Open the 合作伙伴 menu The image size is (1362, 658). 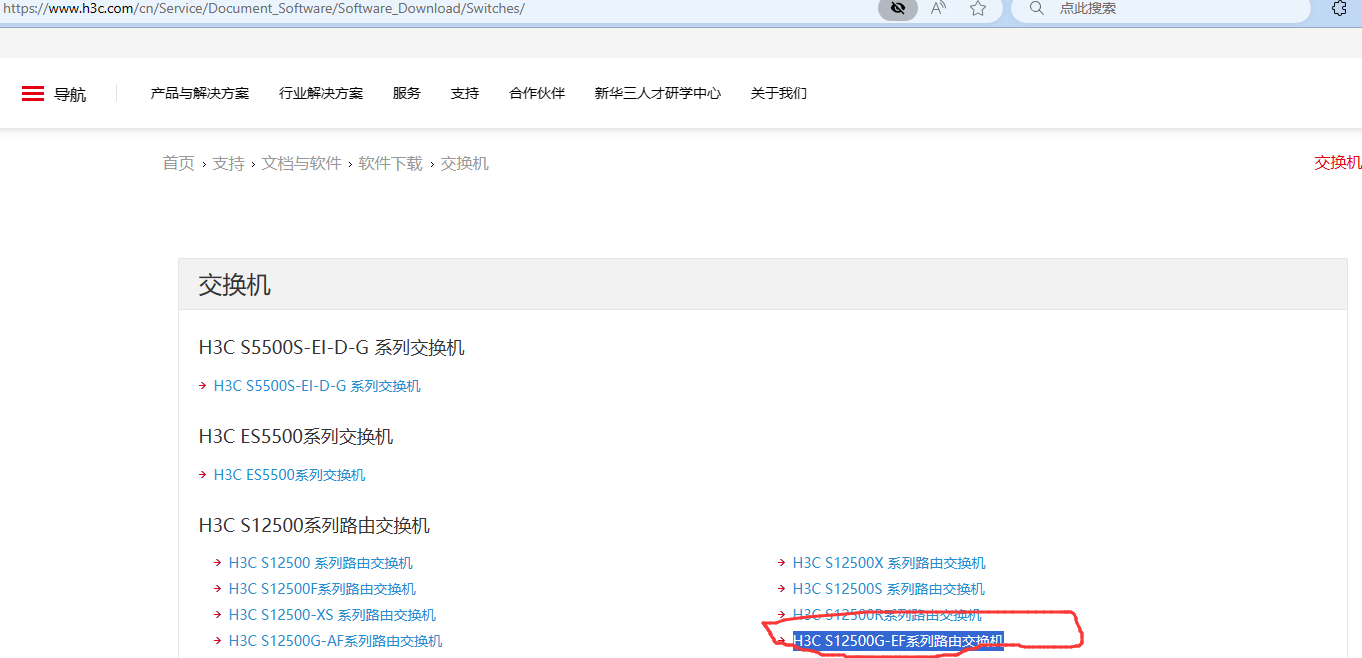pyautogui.click(x=537, y=93)
